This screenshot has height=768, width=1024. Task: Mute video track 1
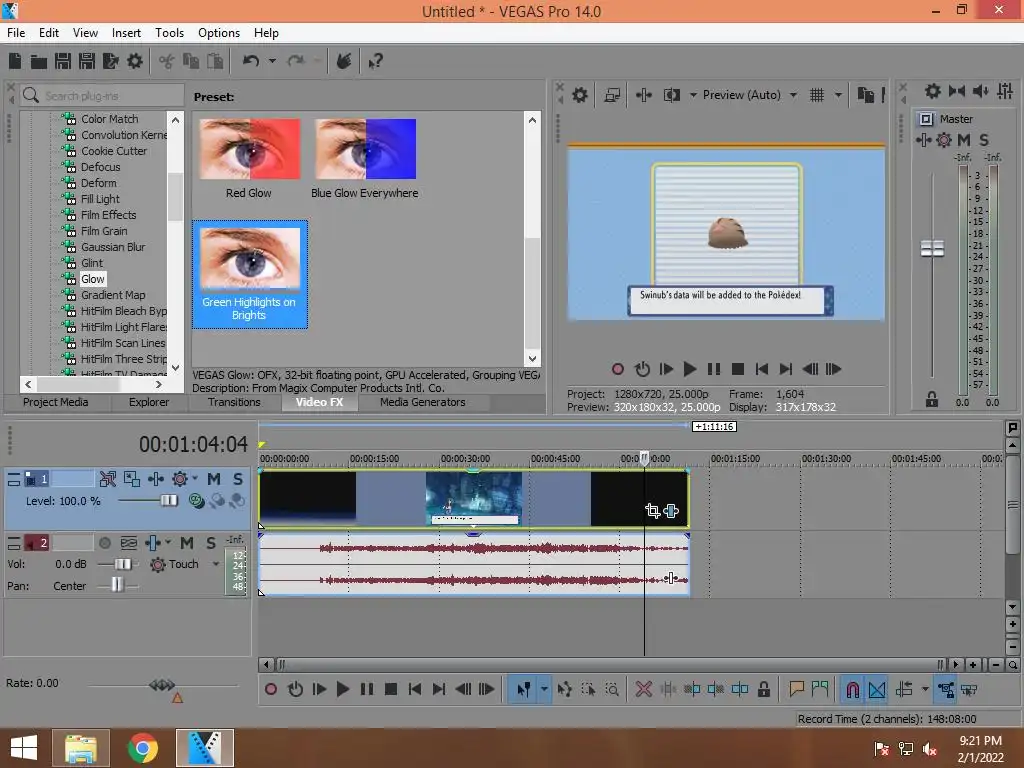point(214,479)
